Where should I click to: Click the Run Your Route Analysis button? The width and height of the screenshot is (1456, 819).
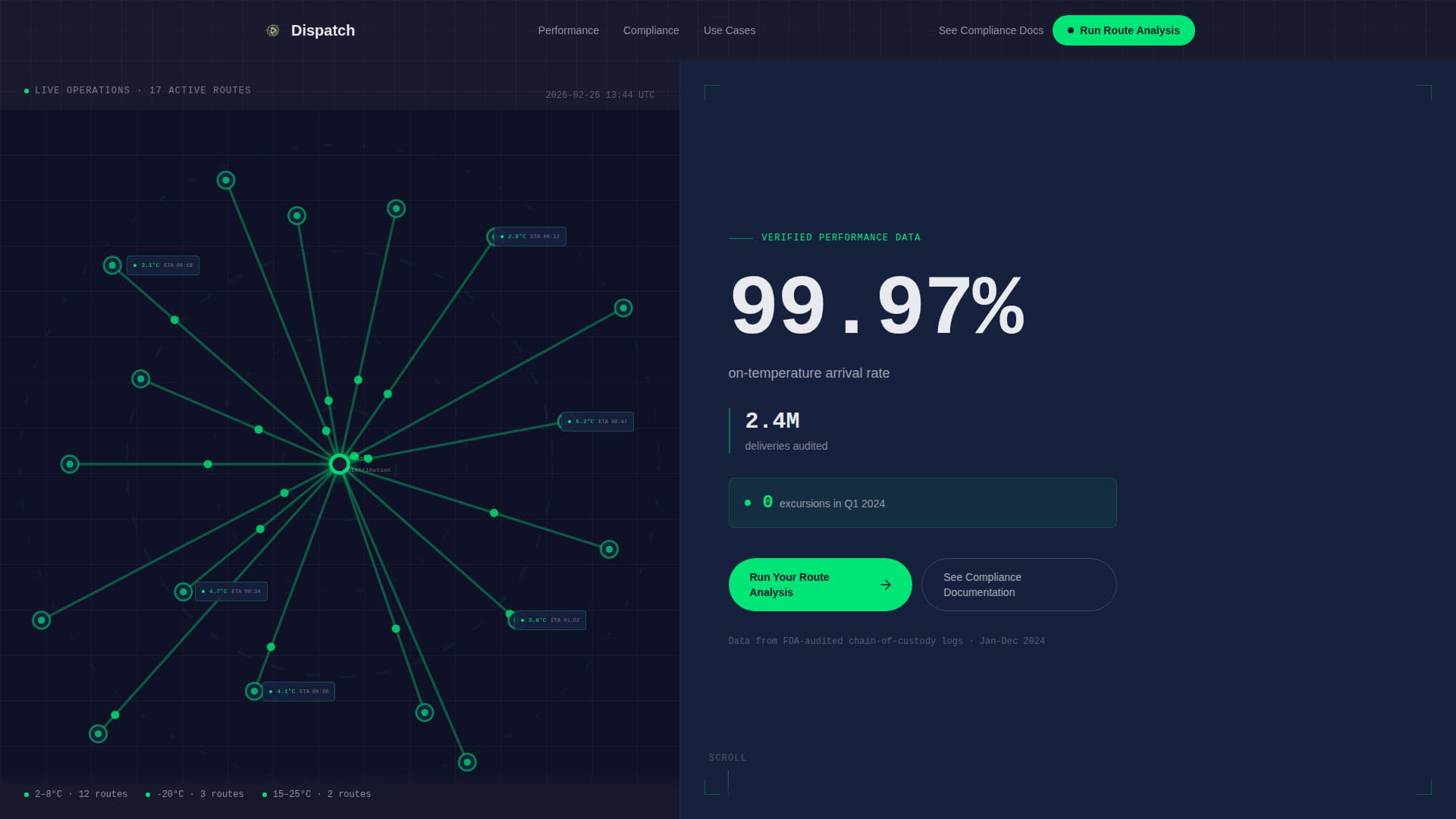820,585
